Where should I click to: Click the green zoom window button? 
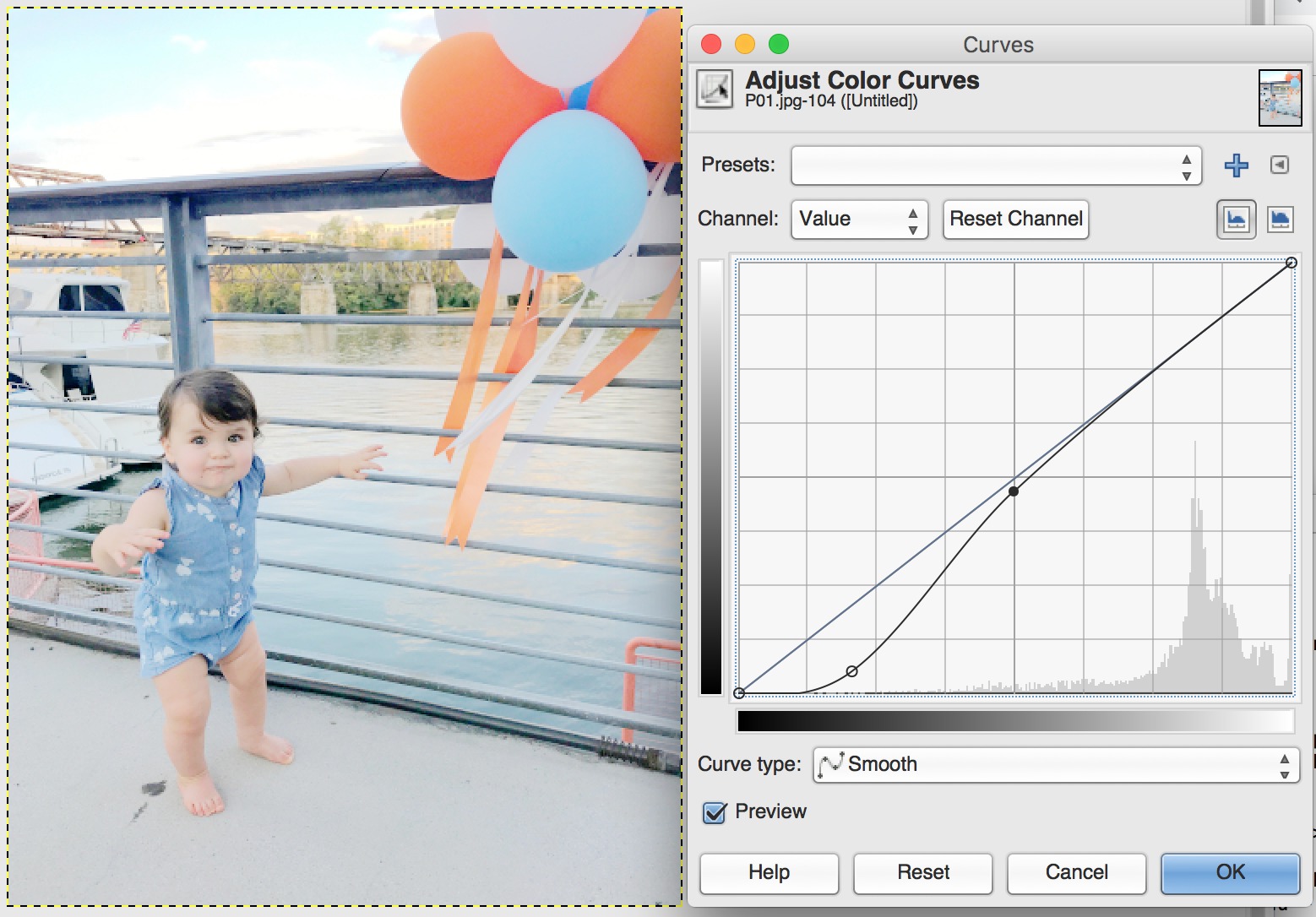click(779, 44)
